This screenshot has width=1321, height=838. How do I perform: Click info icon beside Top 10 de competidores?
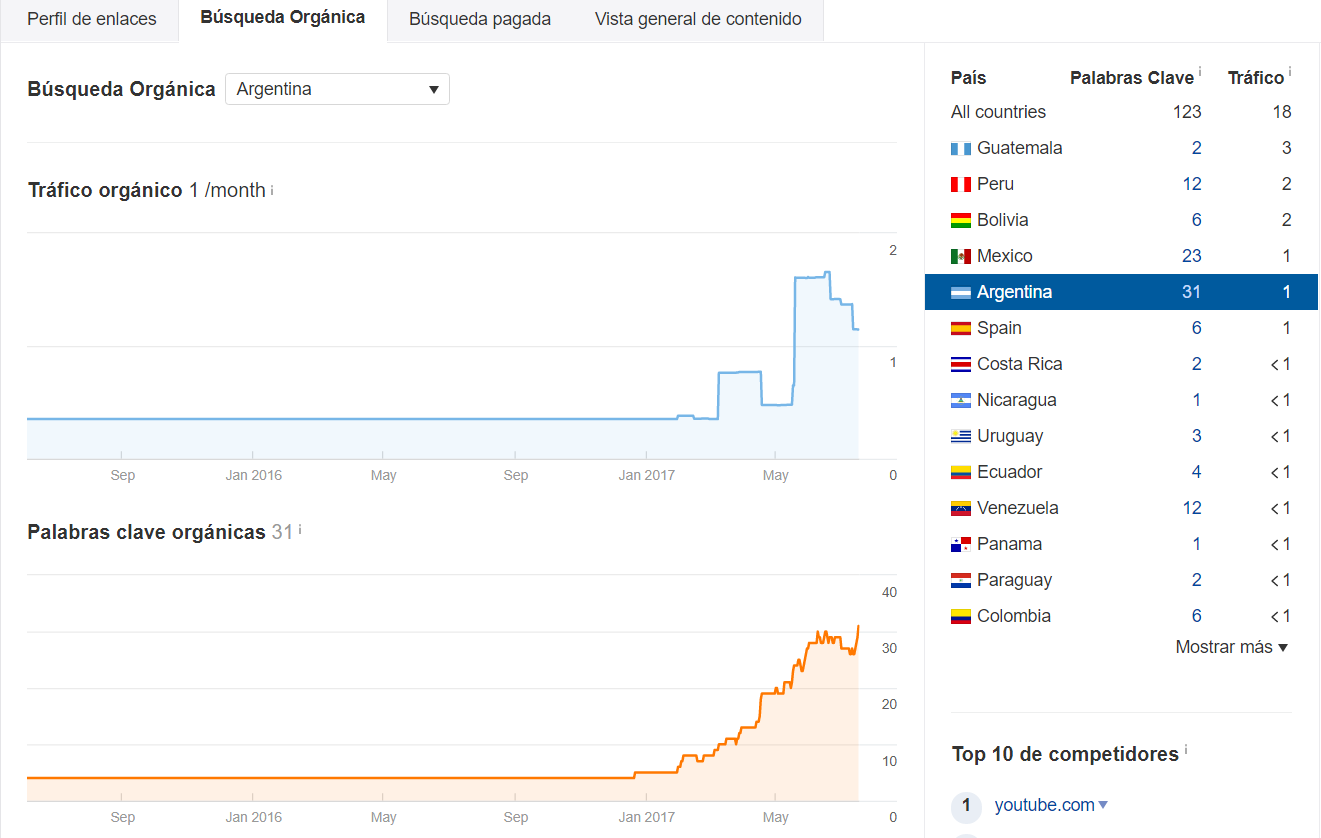pos(1186,749)
